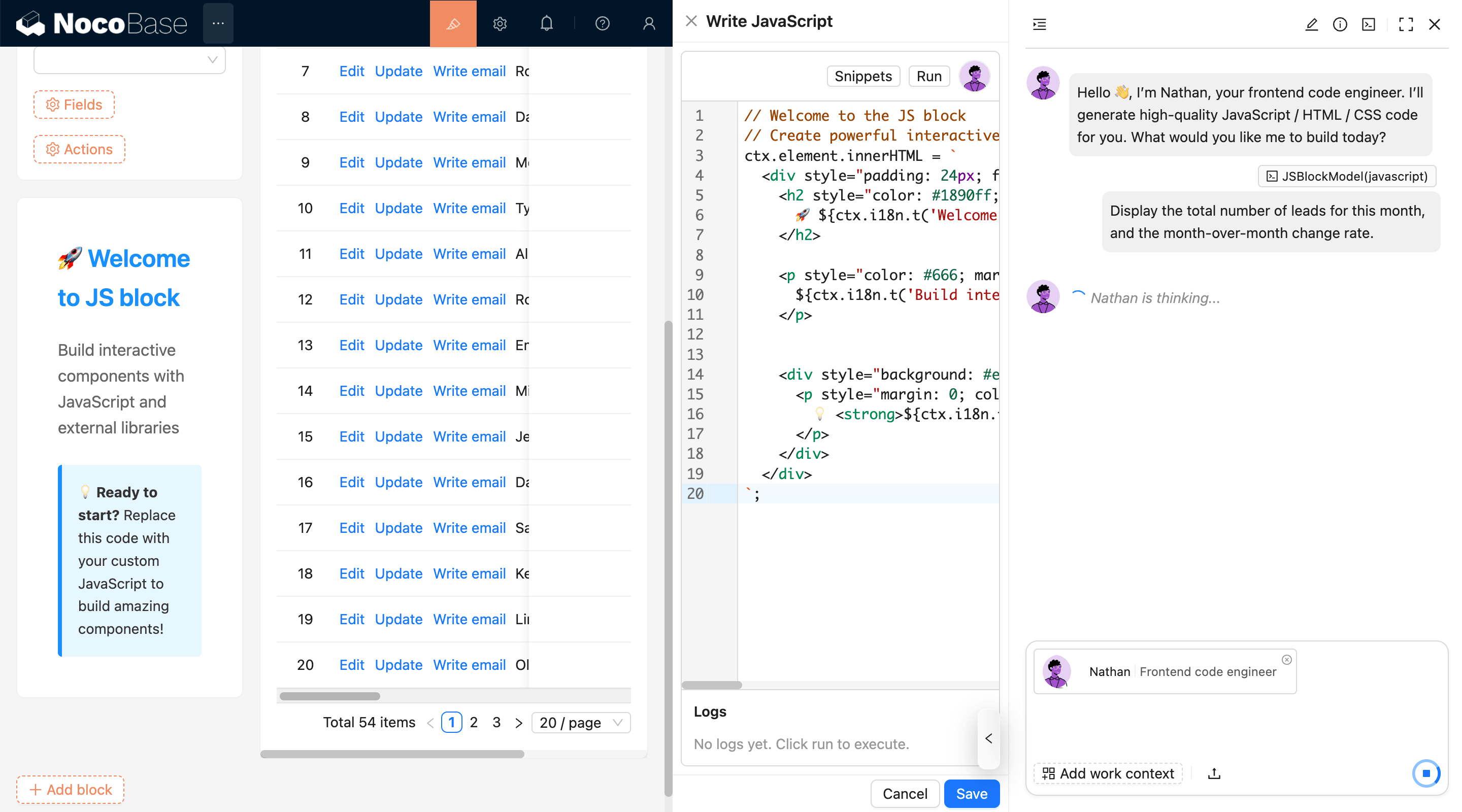
Task: Remove Nathan from the chat input
Action: [1287, 659]
